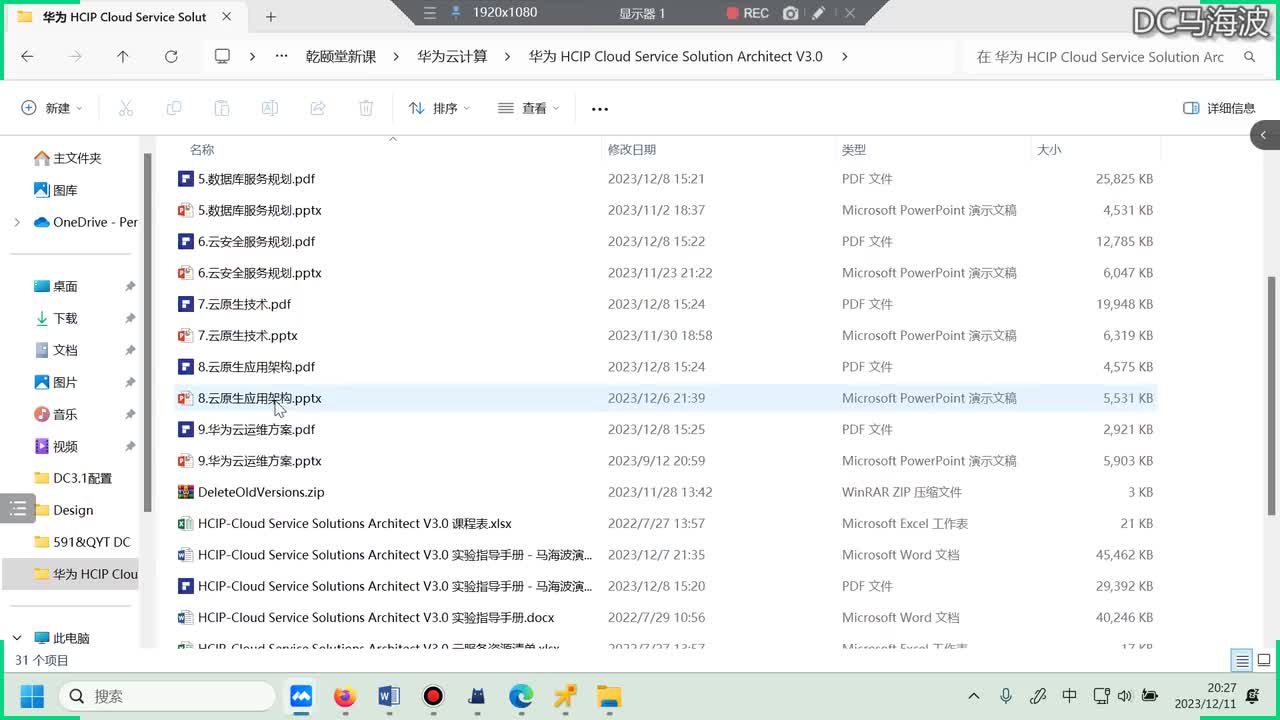Sort by Date modified column header
1280x720 pixels.
point(632,149)
